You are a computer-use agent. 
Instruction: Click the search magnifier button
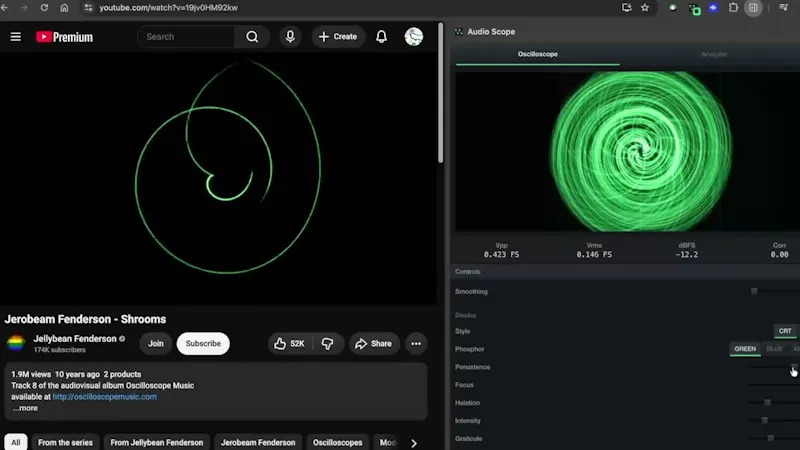coord(252,37)
